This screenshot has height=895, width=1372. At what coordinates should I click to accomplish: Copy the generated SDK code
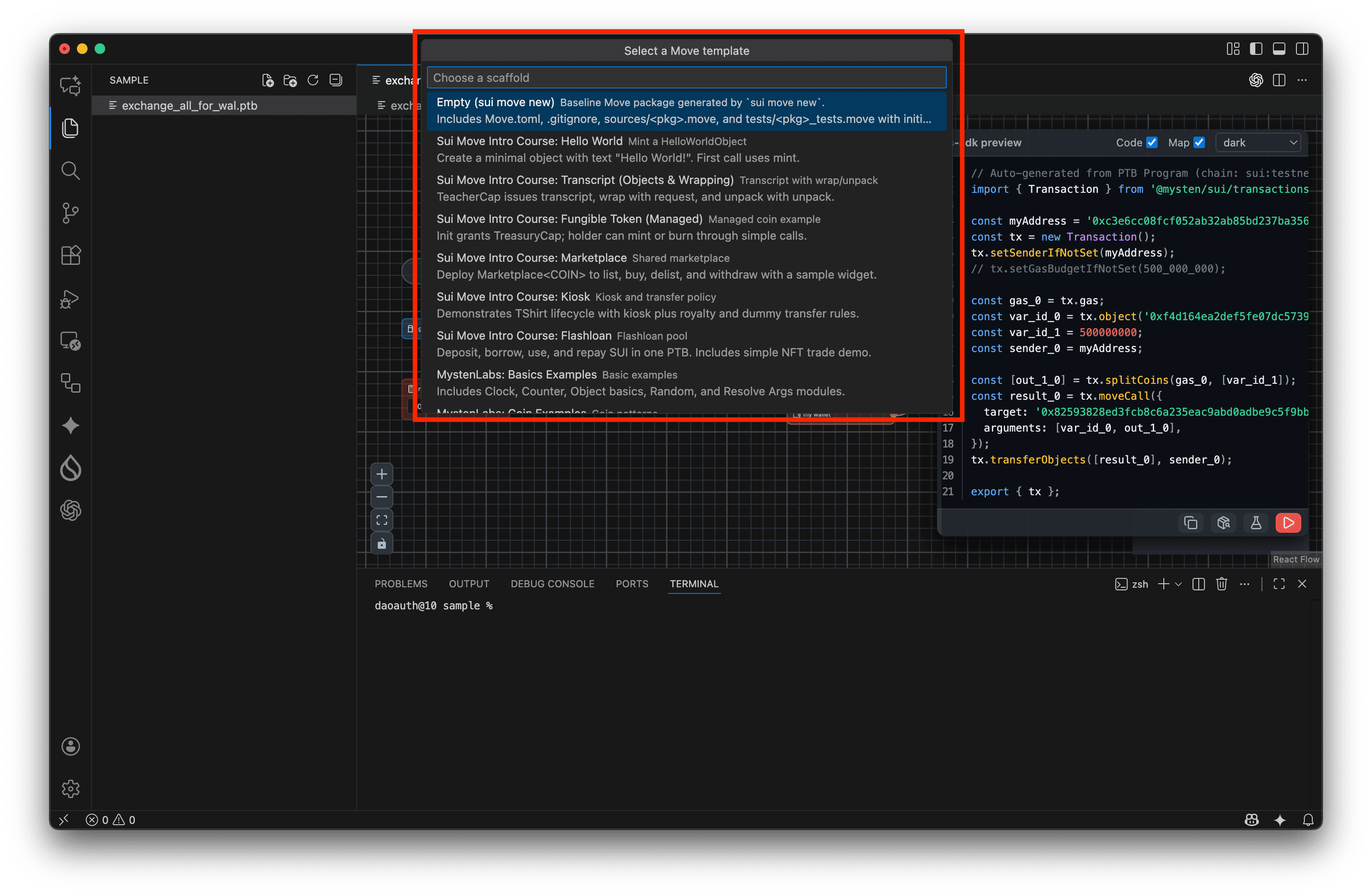[x=1190, y=523]
